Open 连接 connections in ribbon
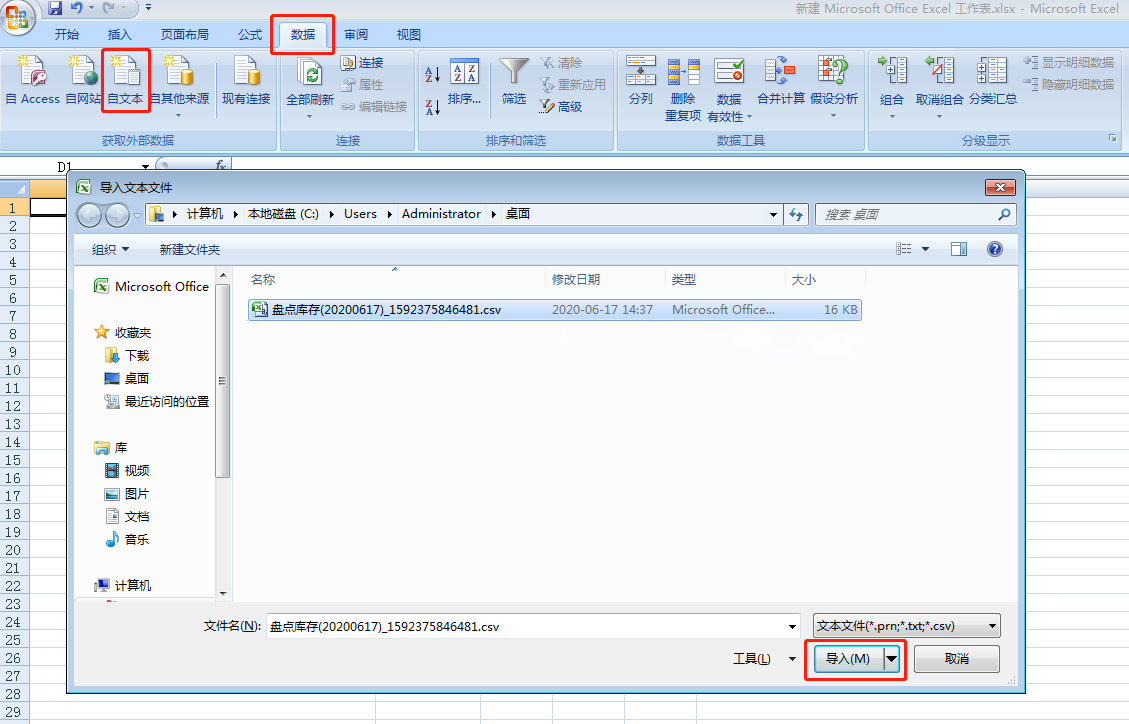This screenshot has width=1129, height=724. click(x=362, y=63)
